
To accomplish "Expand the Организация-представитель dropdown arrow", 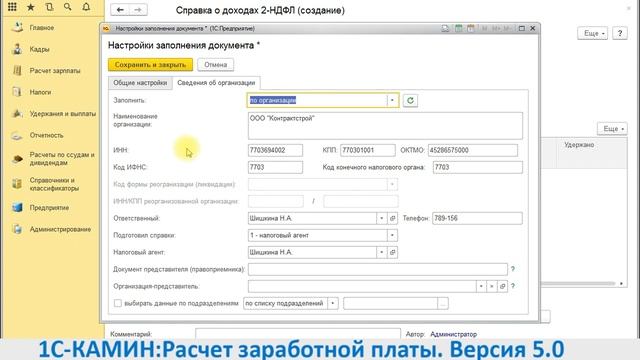I will (x=481, y=287).
